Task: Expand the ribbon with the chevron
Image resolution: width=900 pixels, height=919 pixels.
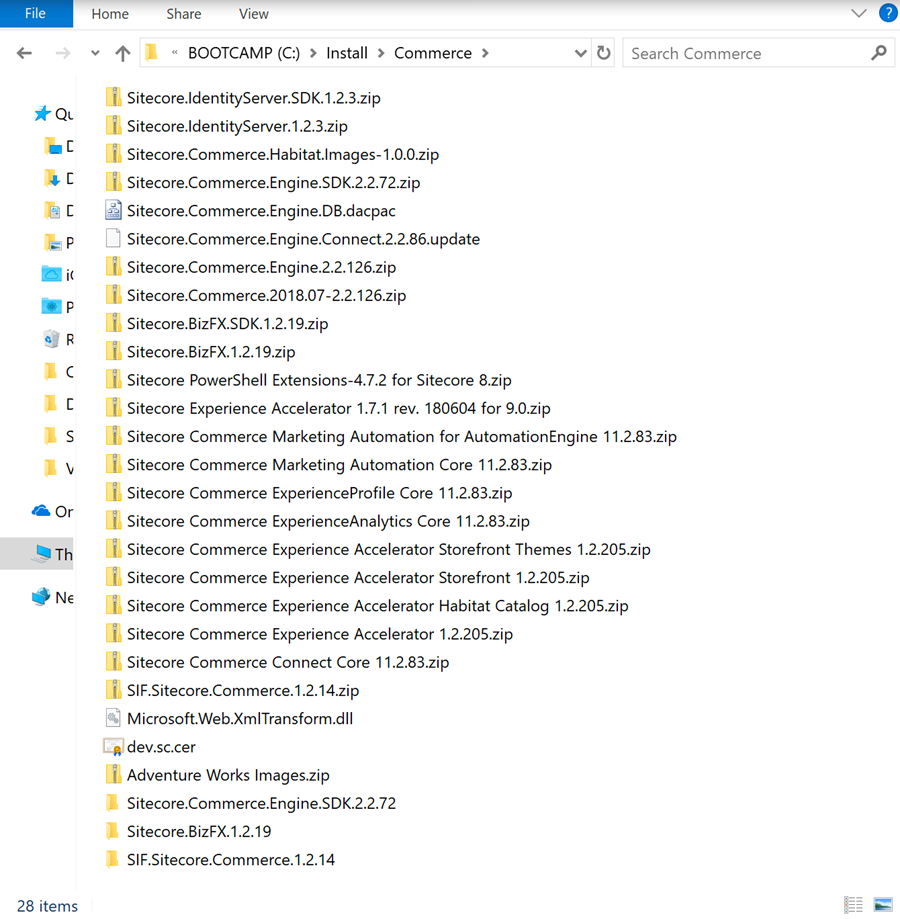Action: pyautogui.click(x=858, y=13)
